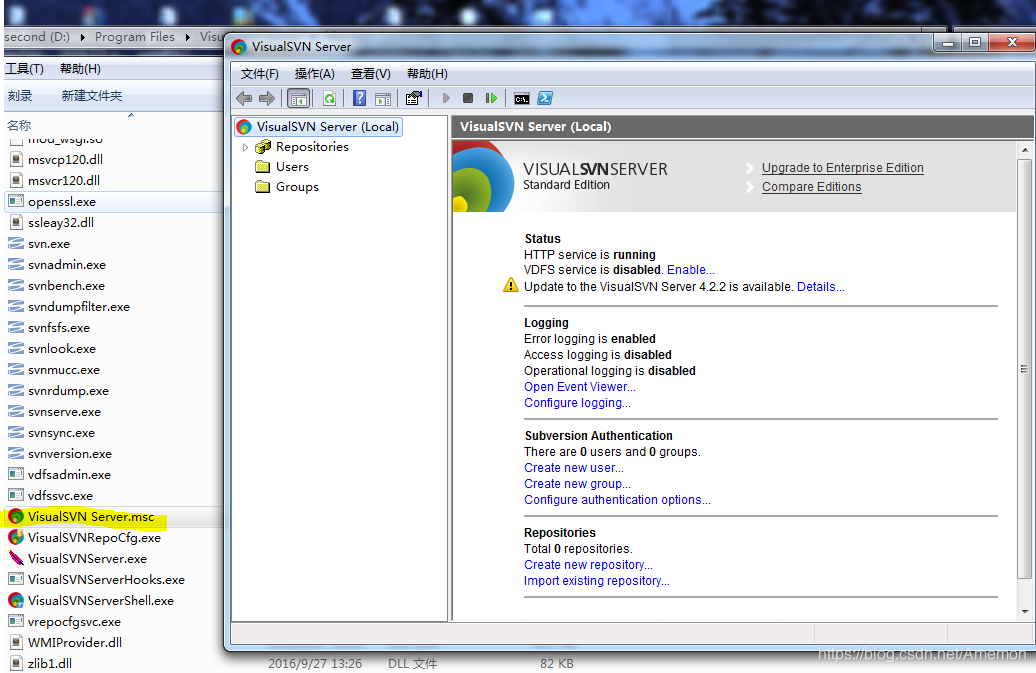Click Create new repository... link

[x=588, y=565]
